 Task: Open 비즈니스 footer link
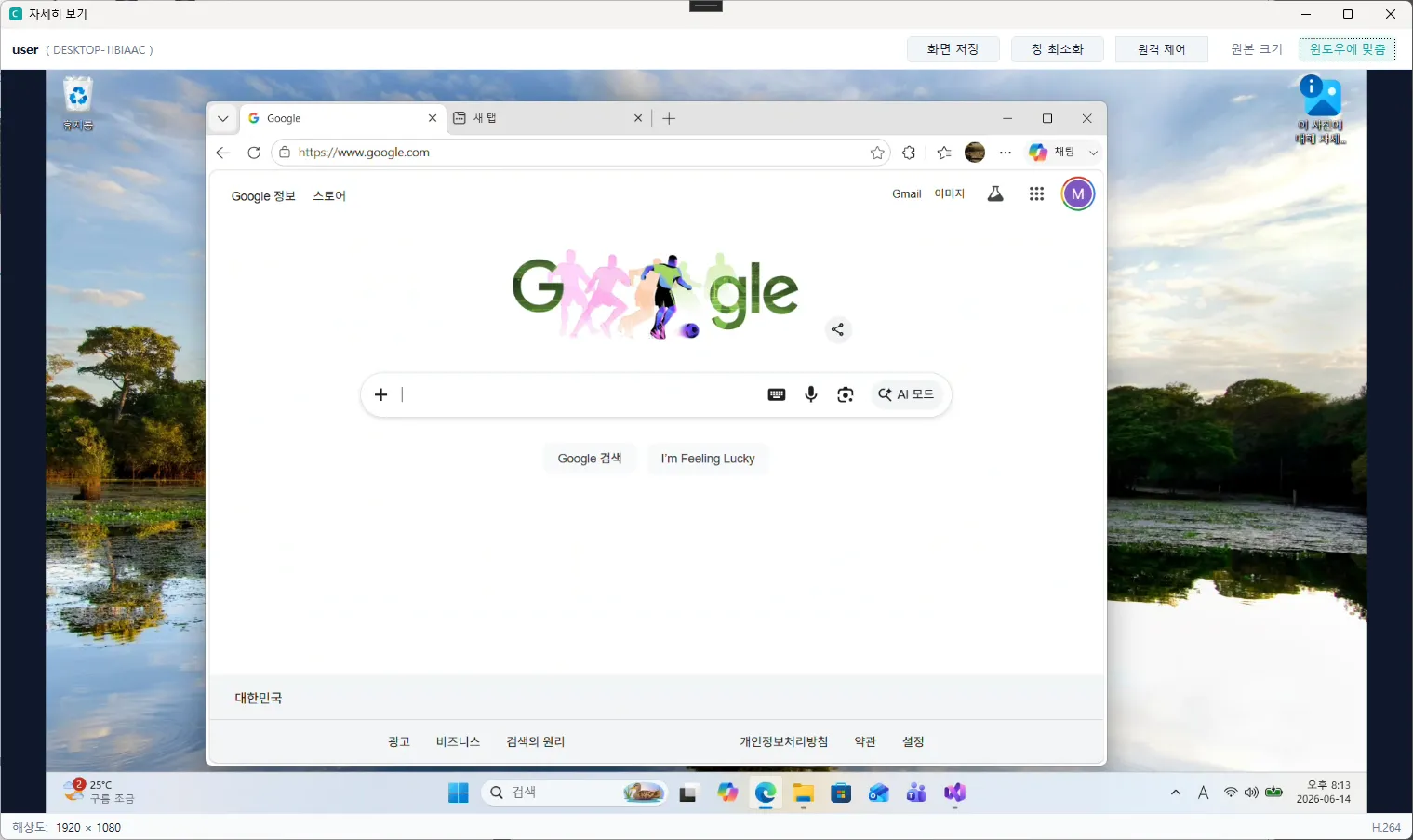click(x=458, y=741)
